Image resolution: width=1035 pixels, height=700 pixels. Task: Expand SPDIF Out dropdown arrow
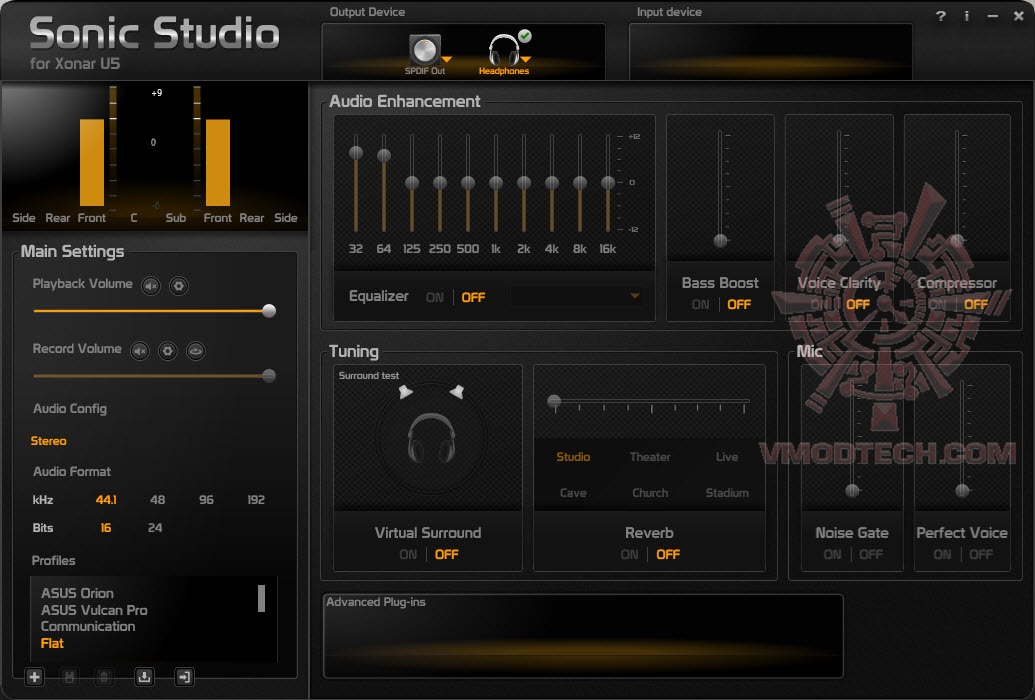447,59
